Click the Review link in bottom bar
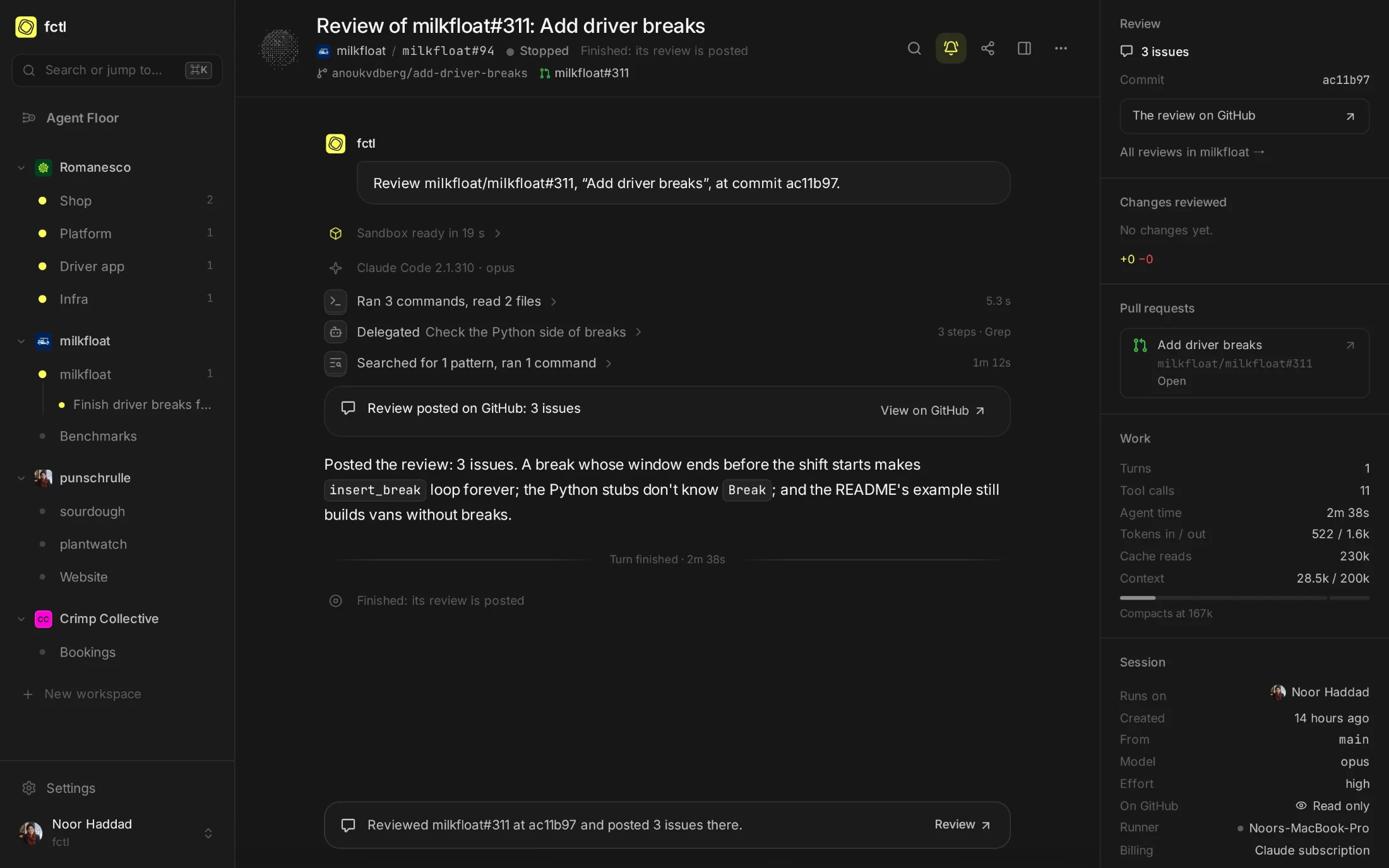 tap(962, 824)
